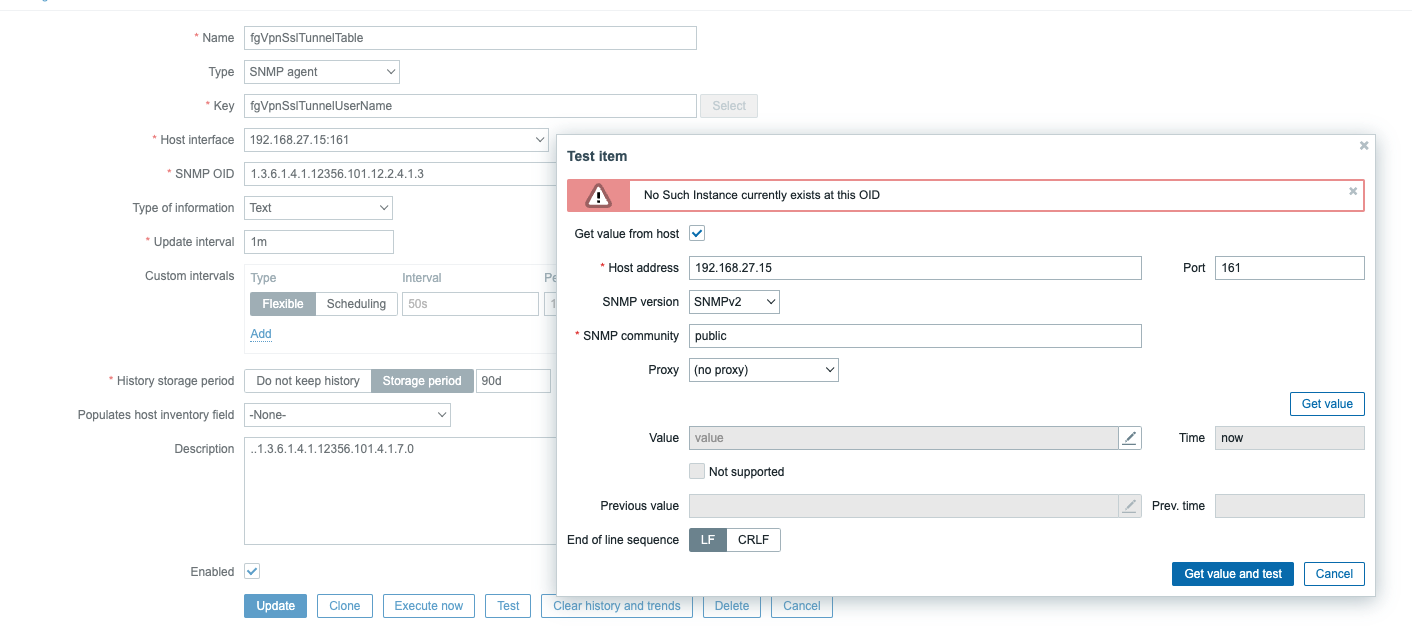Click the warning triangle icon
The width and height of the screenshot is (1412, 629).
click(x=598, y=195)
